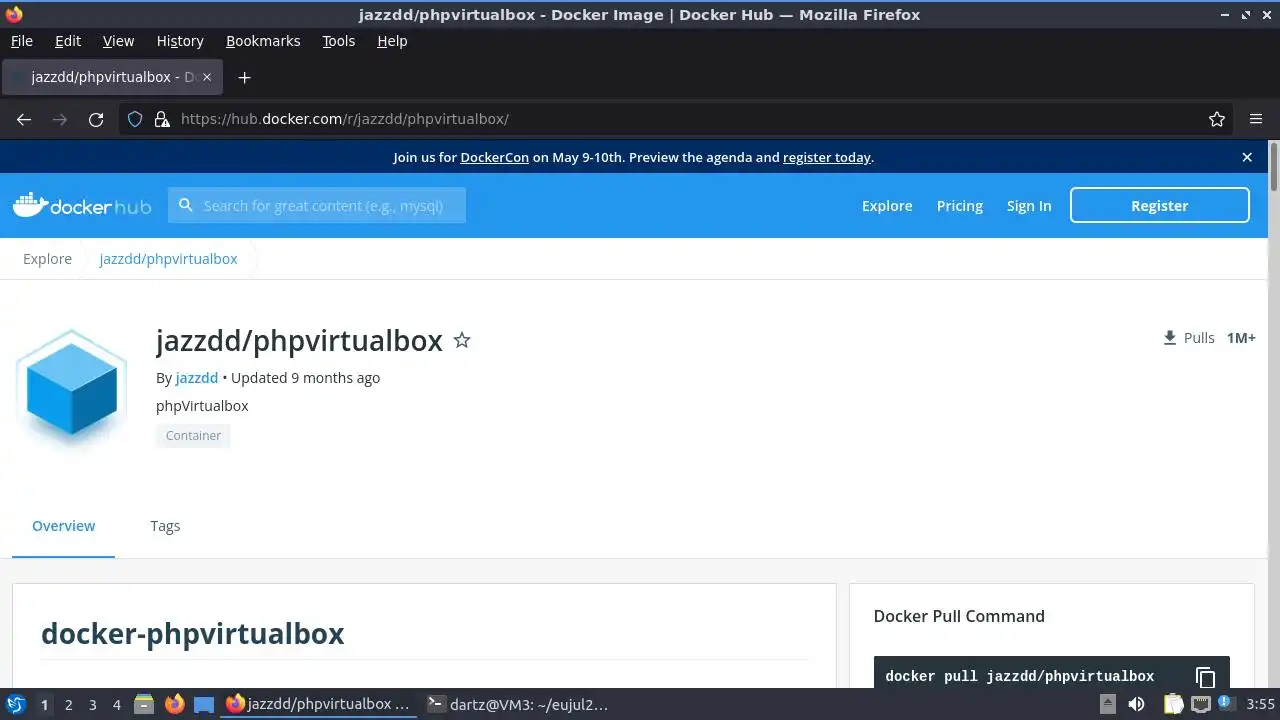Click the notification tray icon

pos(1224,703)
